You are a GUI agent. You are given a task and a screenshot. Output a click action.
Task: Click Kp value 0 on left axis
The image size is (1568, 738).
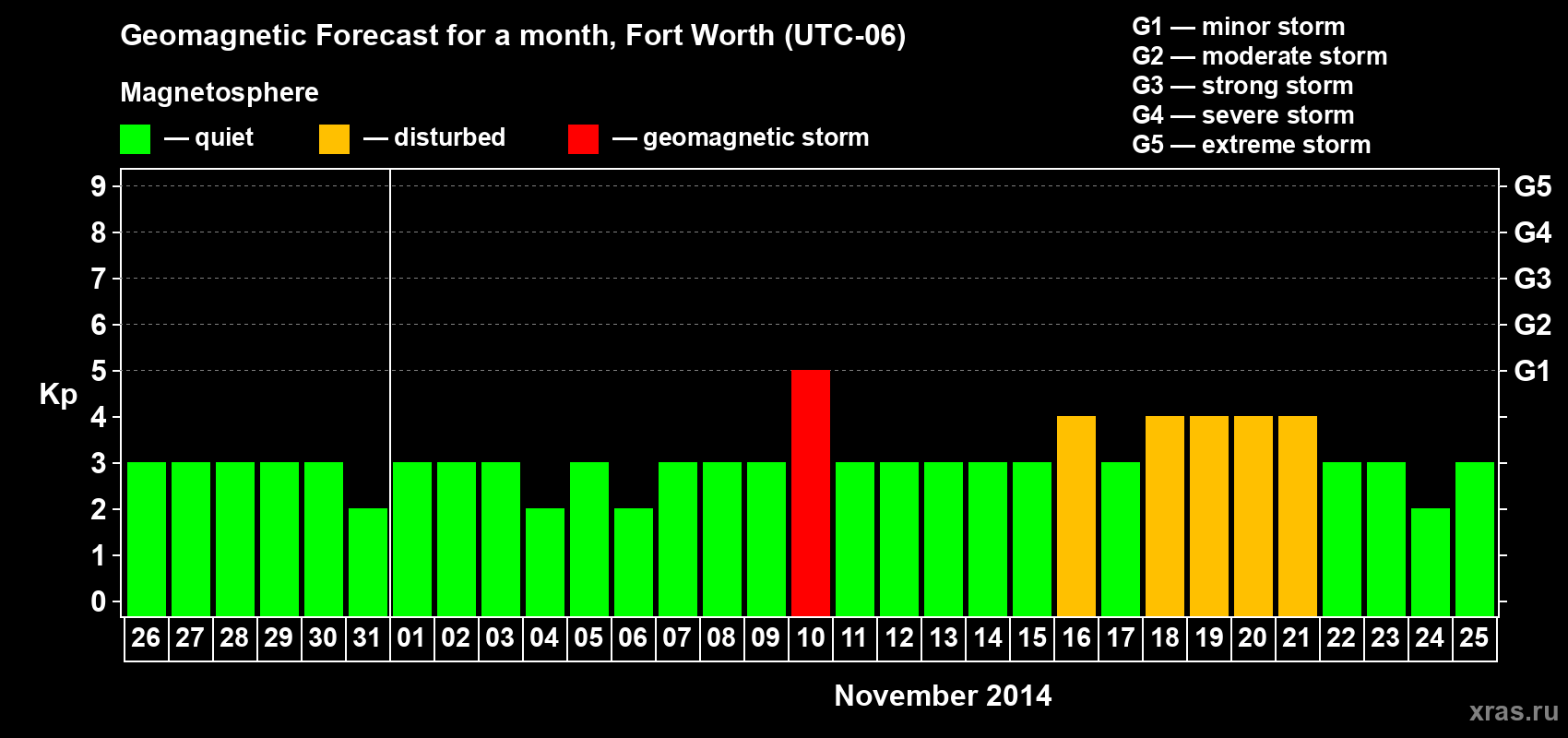pos(99,601)
